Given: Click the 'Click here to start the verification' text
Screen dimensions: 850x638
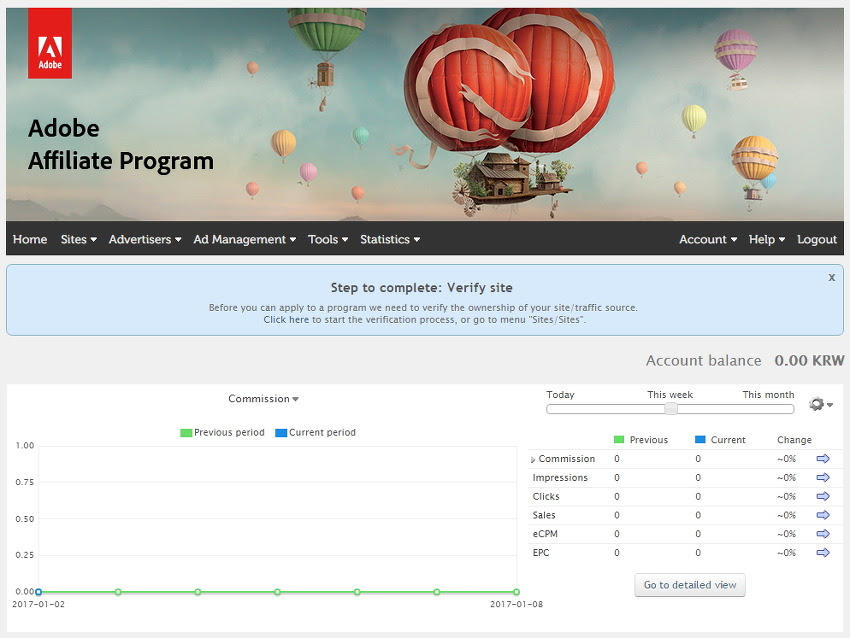Looking at the screenshot, I should pyautogui.click(x=358, y=320).
